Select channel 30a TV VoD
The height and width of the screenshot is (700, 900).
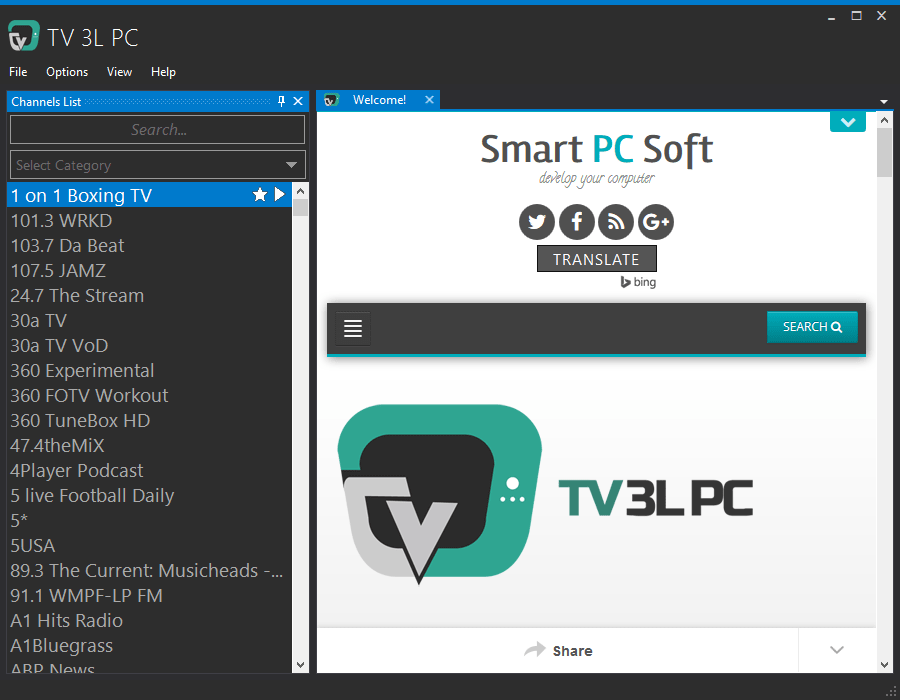pos(149,345)
